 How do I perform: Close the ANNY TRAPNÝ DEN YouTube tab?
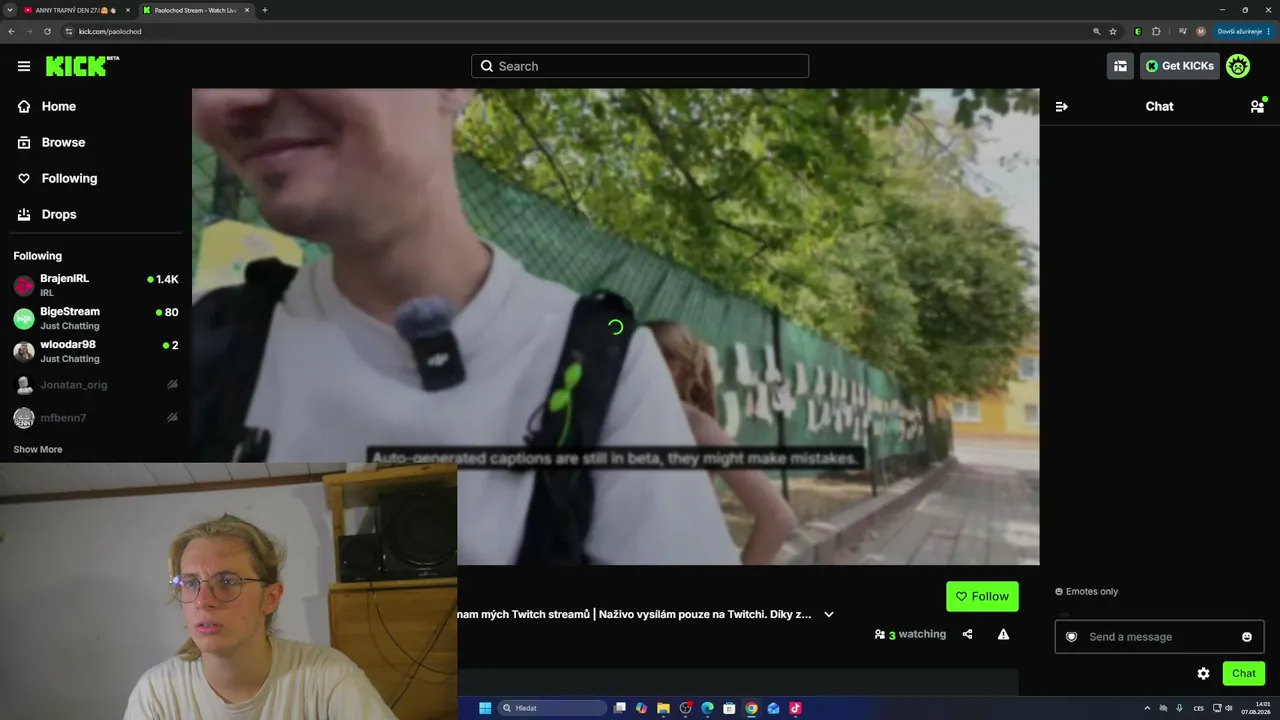tap(127, 10)
